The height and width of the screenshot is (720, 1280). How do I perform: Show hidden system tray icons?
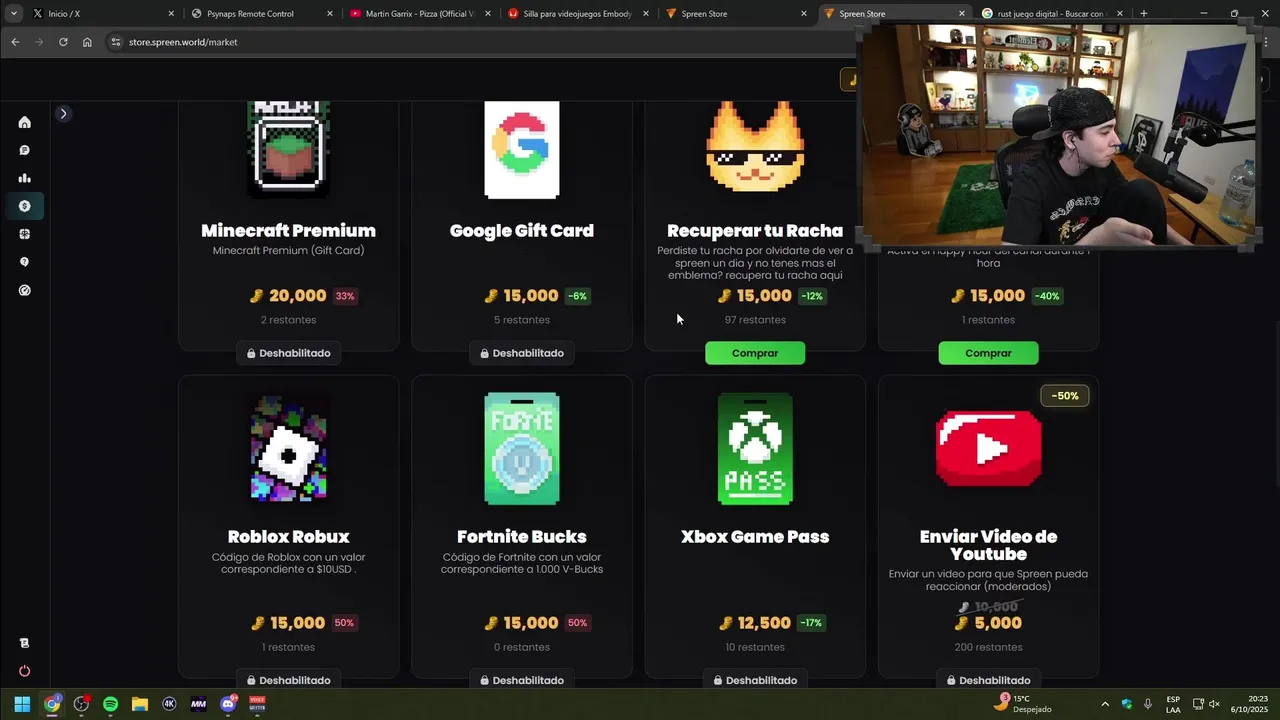coord(1104,704)
